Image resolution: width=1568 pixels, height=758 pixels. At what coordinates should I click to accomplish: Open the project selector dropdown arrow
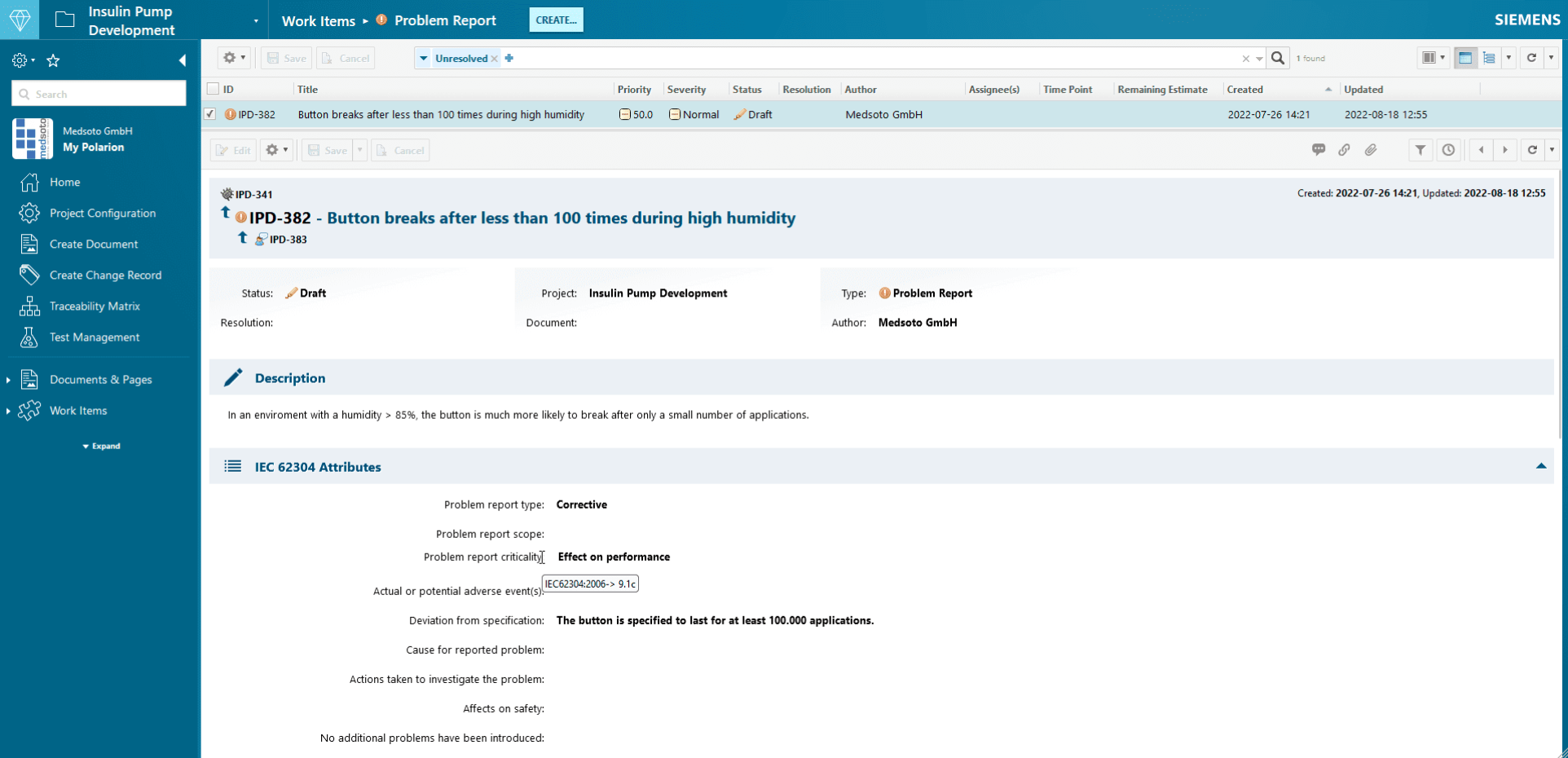click(x=256, y=21)
